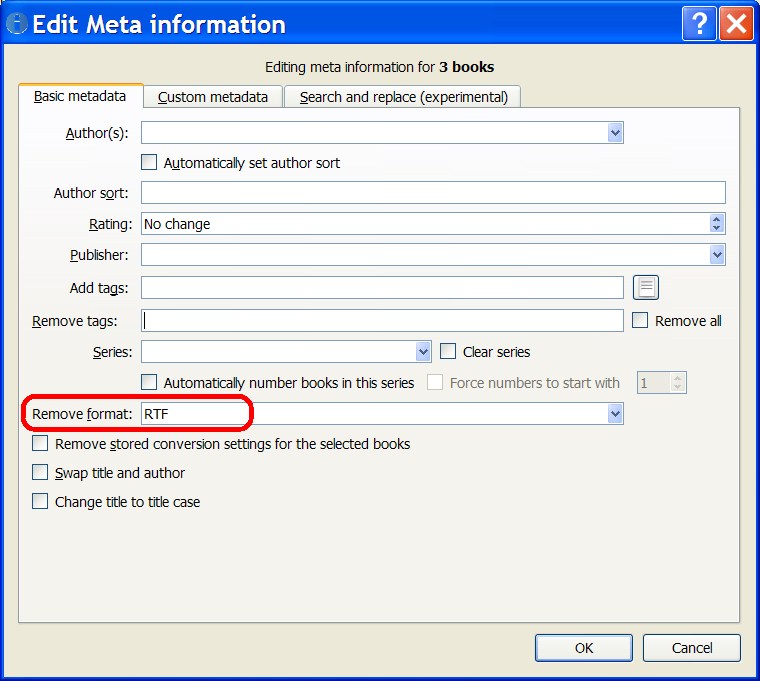Enable Swap title and author

click(40, 472)
